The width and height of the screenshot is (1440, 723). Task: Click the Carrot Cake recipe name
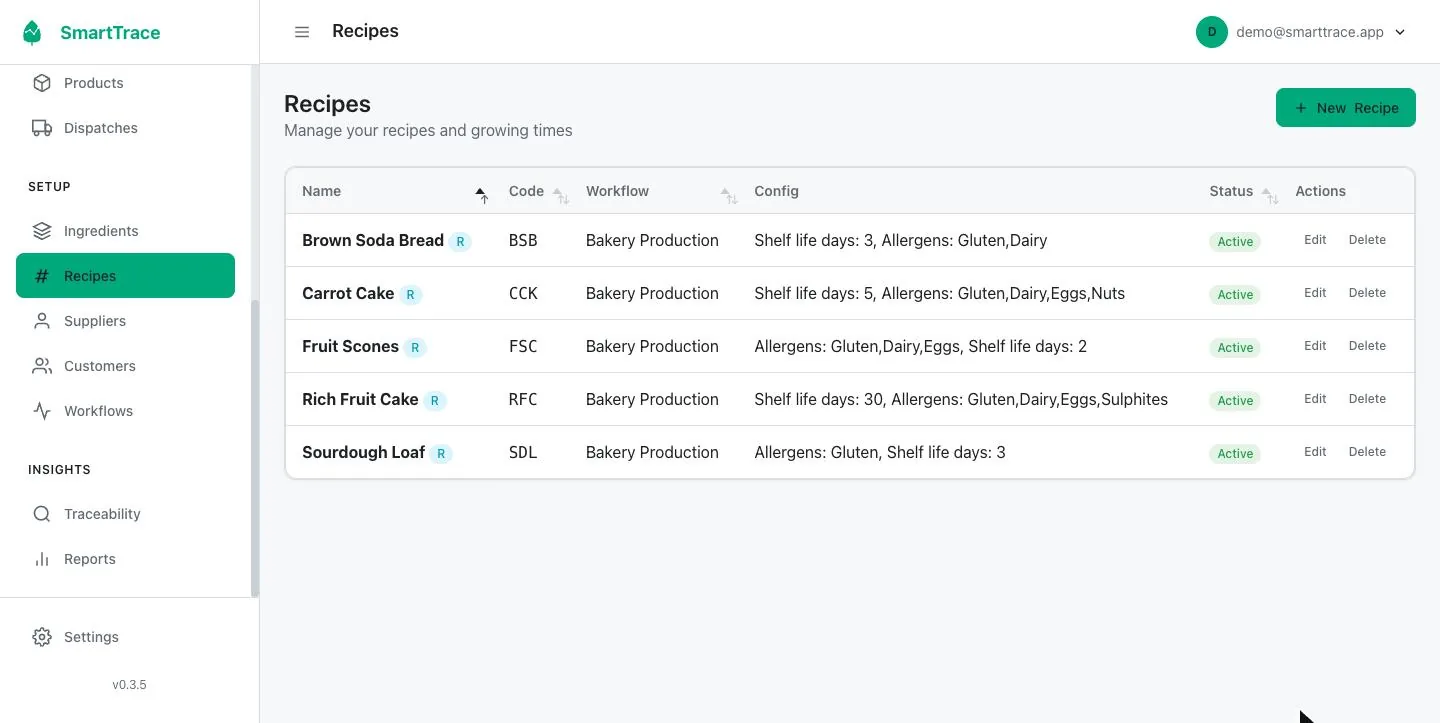[x=348, y=294]
